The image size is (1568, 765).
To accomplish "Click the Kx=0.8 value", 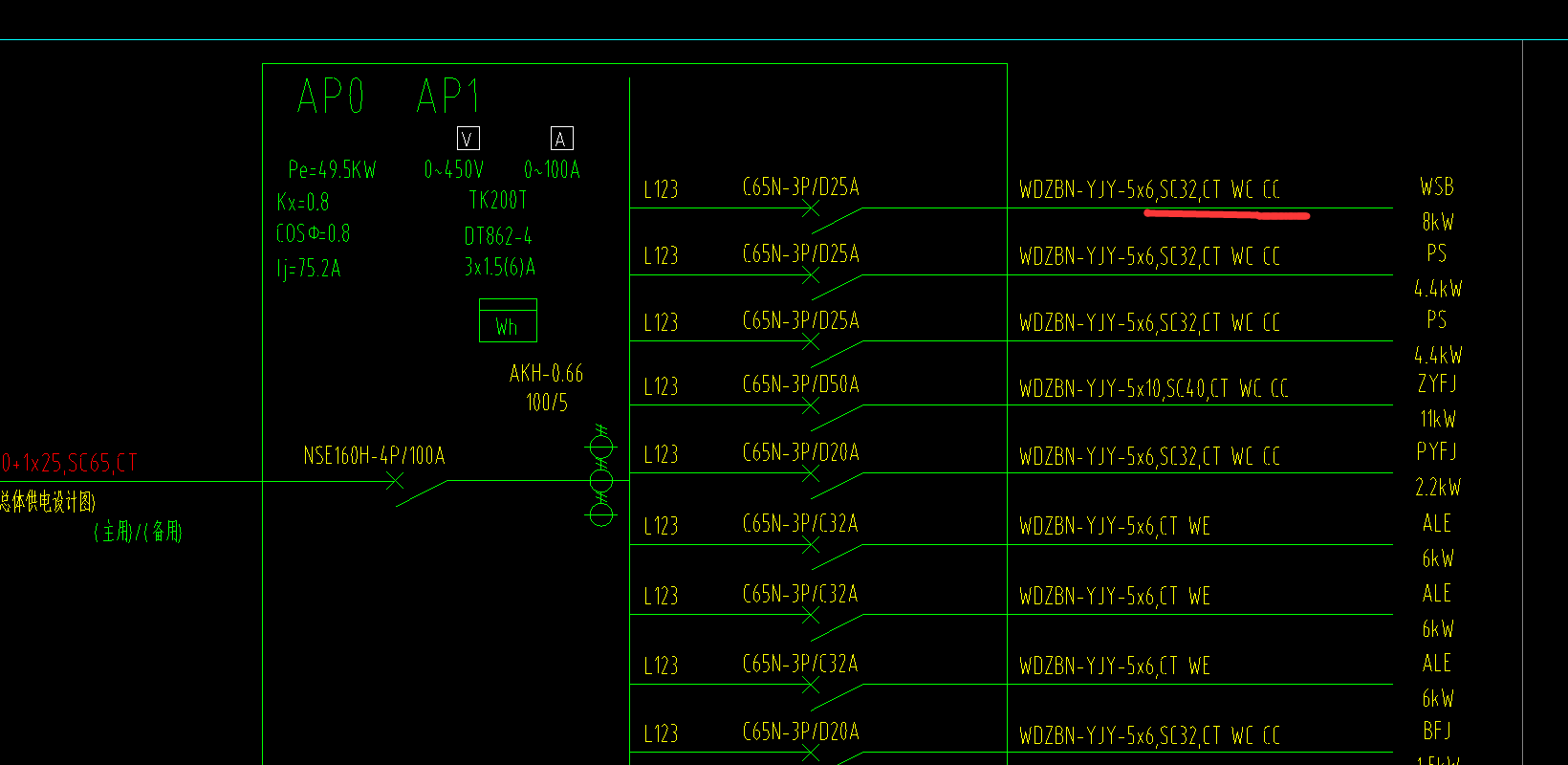I will (302, 203).
